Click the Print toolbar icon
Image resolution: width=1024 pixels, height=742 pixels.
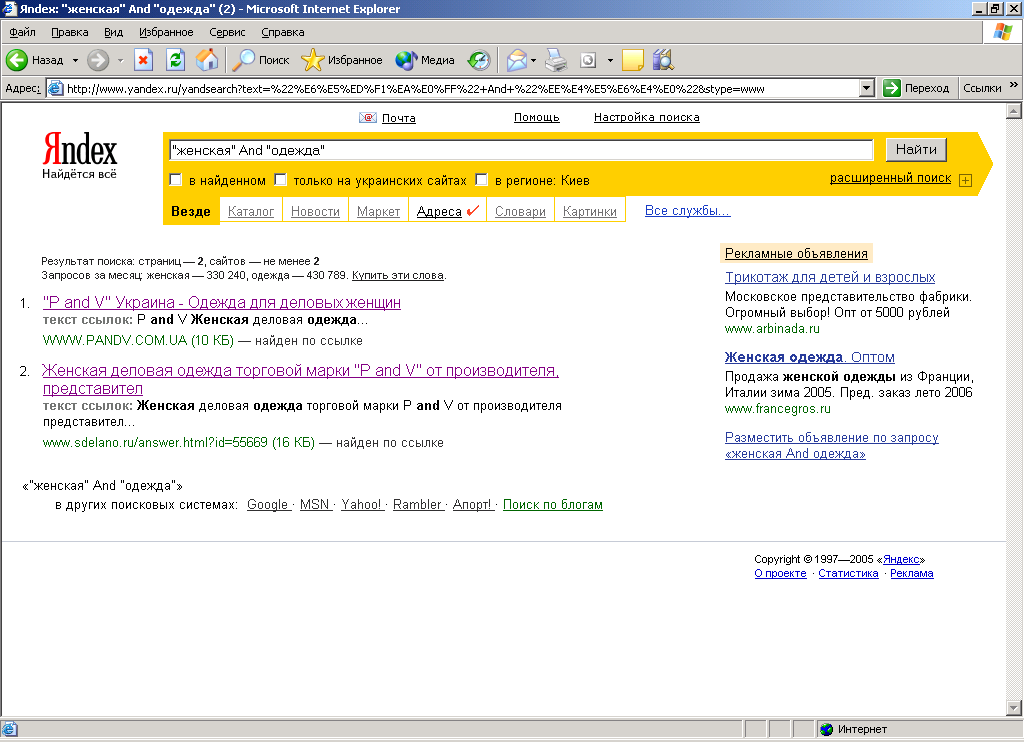click(556, 60)
